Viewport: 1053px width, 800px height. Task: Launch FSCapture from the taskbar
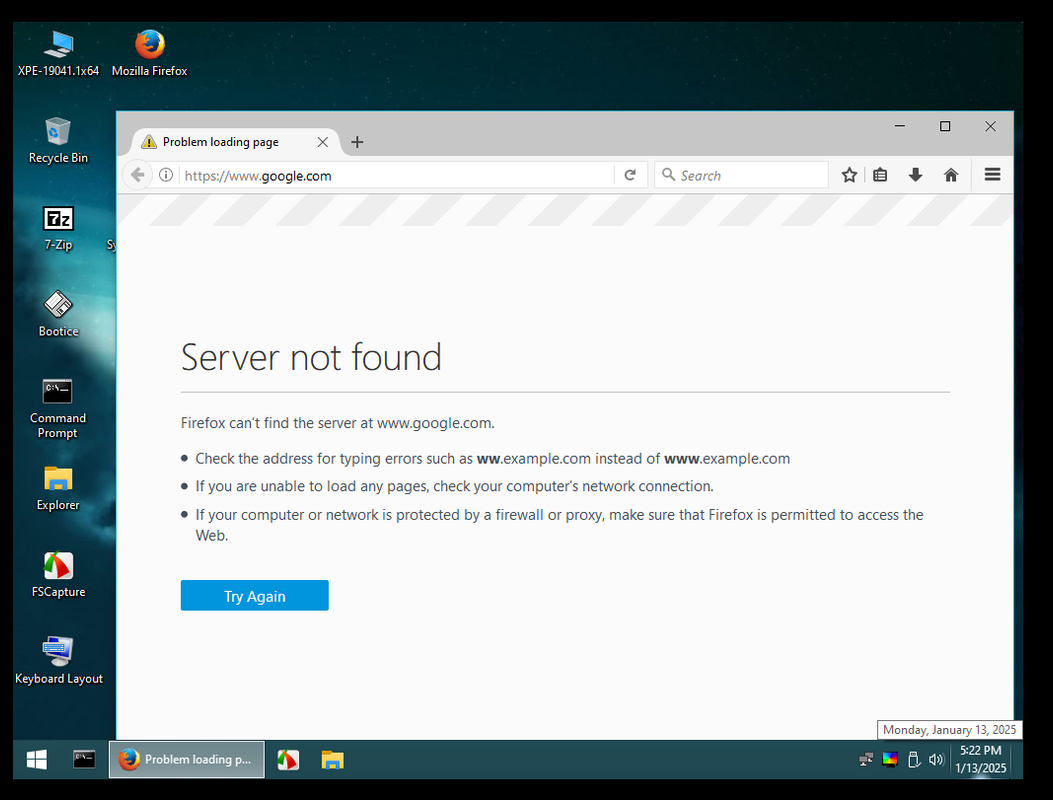coord(288,760)
